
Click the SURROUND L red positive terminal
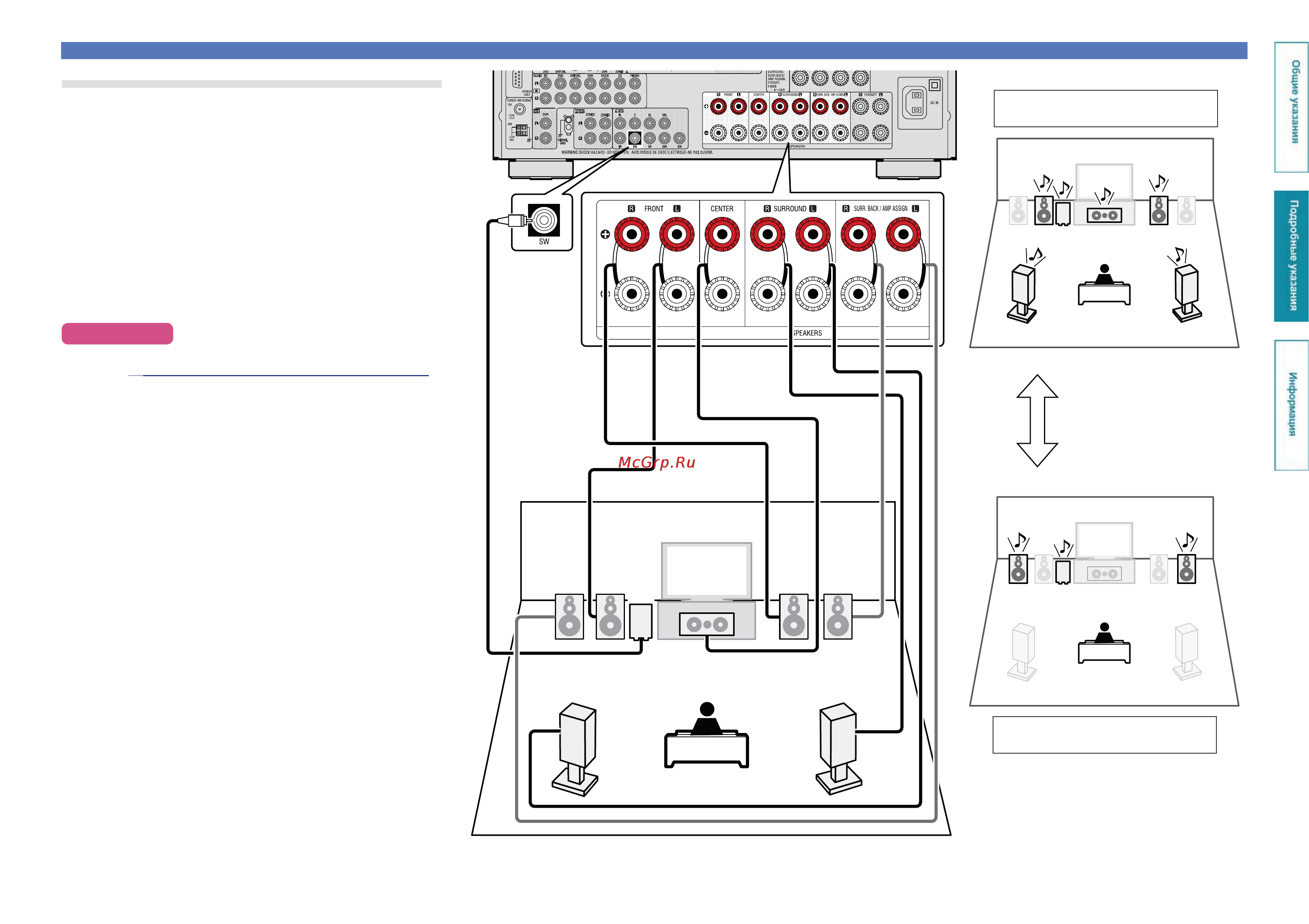[x=813, y=234]
